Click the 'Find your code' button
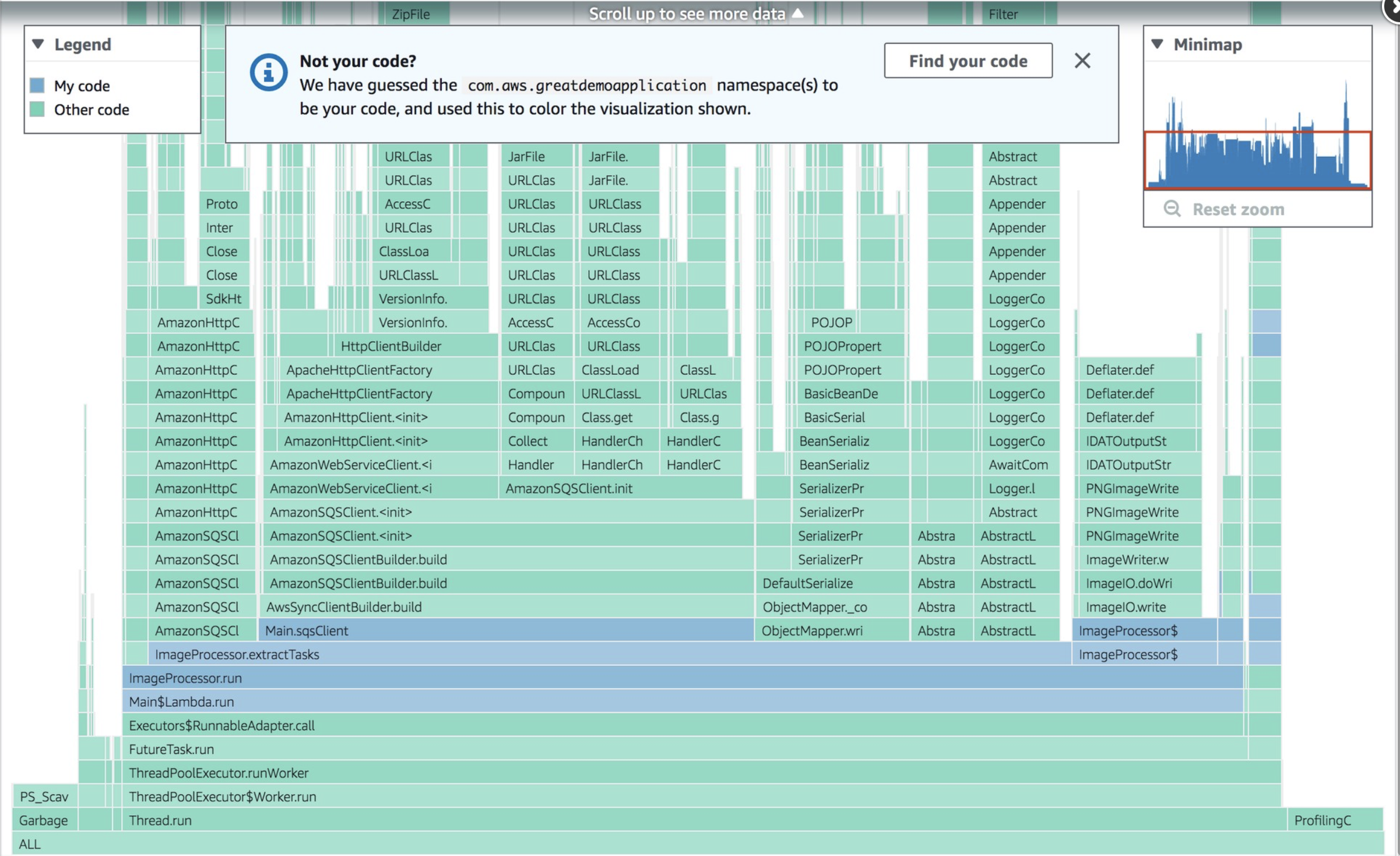The width and height of the screenshot is (1400, 856). click(x=968, y=61)
